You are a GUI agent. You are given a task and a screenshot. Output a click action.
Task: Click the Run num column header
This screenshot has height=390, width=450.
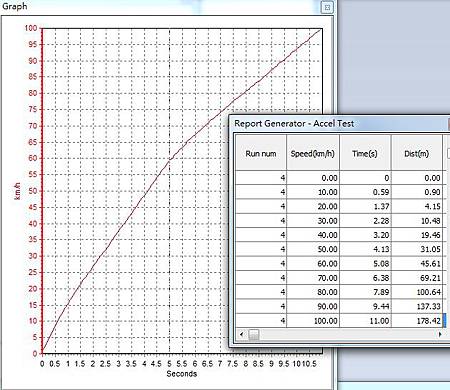261,153
